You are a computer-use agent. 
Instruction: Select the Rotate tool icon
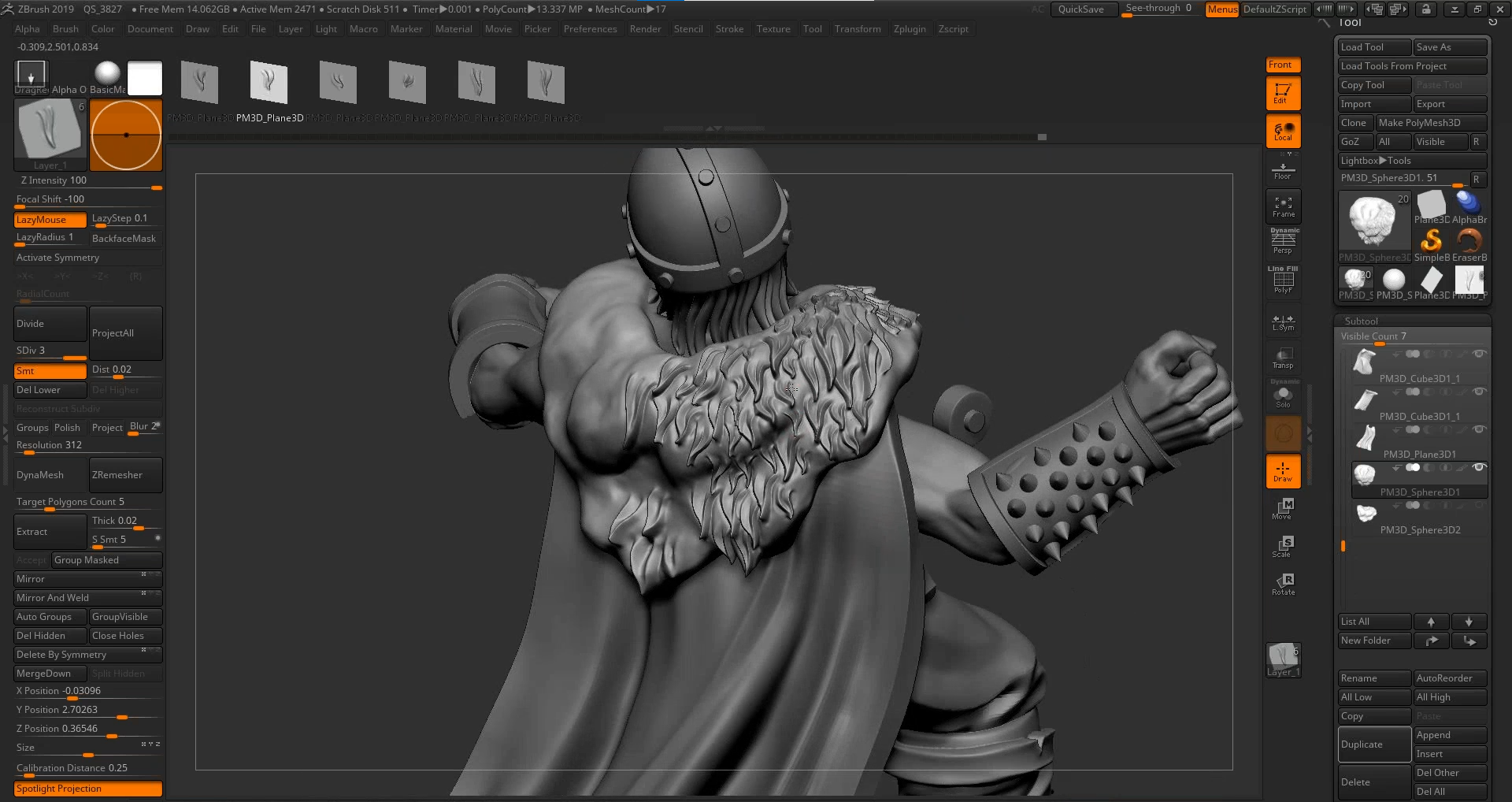1283,584
